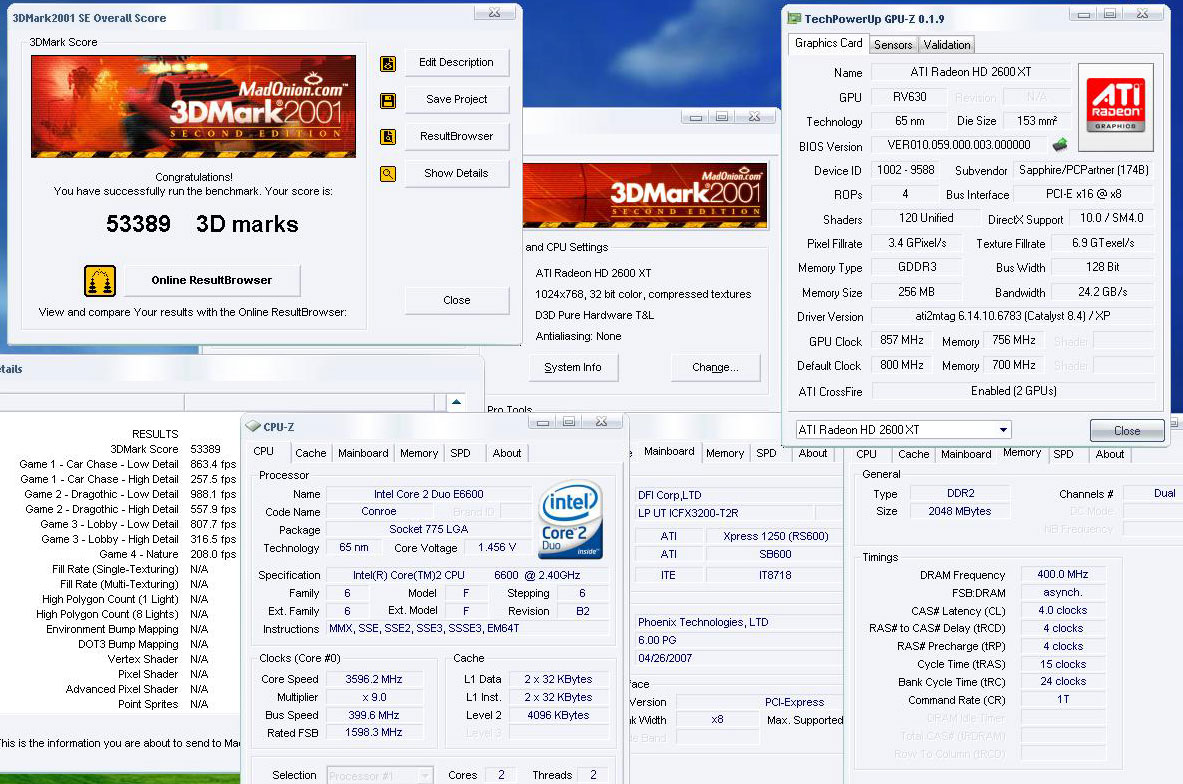Click the Save Project button

pyautogui.click(x=456, y=100)
